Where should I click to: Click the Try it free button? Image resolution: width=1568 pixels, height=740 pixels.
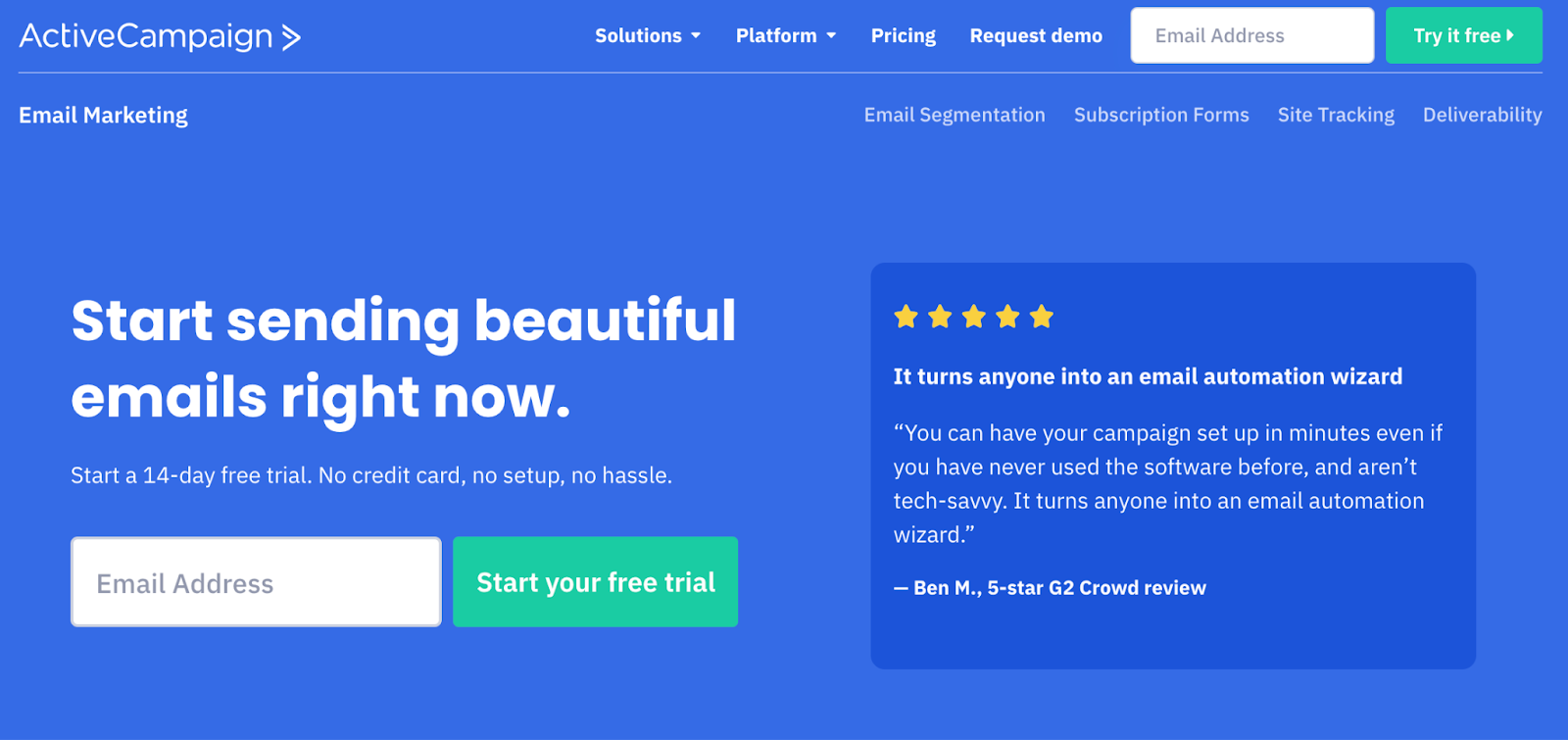tap(1462, 35)
